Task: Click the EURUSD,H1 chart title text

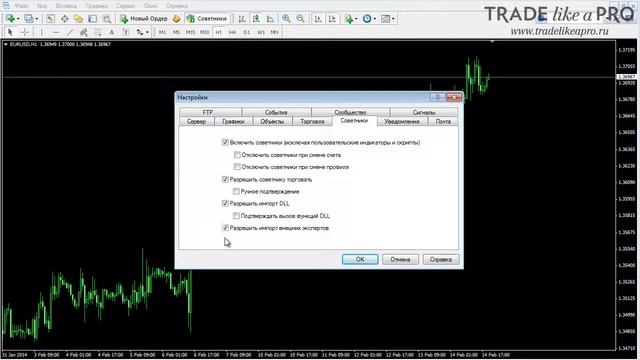Action: [23, 44]
